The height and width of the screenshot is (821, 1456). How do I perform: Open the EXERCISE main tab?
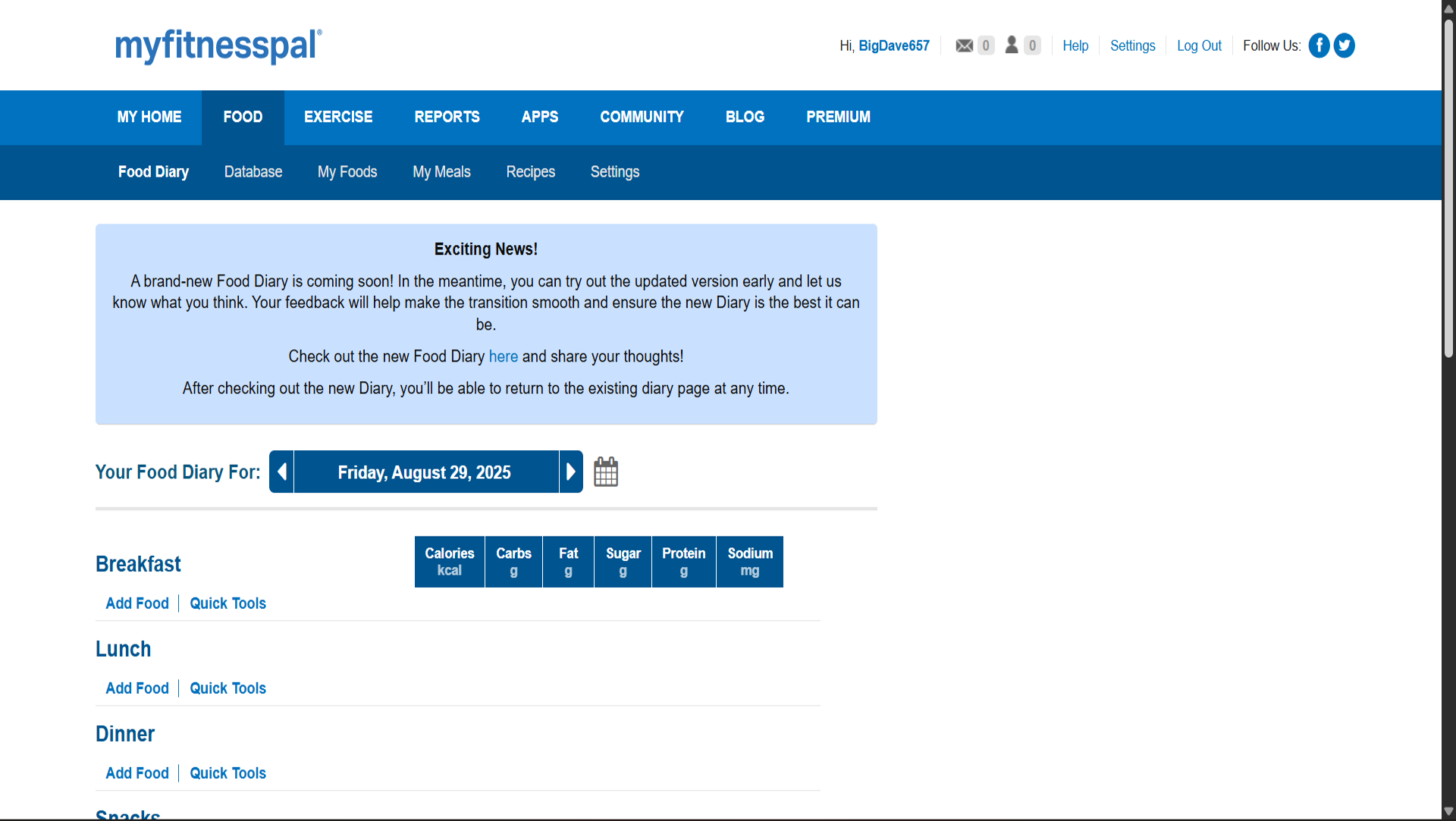click(x=338, y=117)
